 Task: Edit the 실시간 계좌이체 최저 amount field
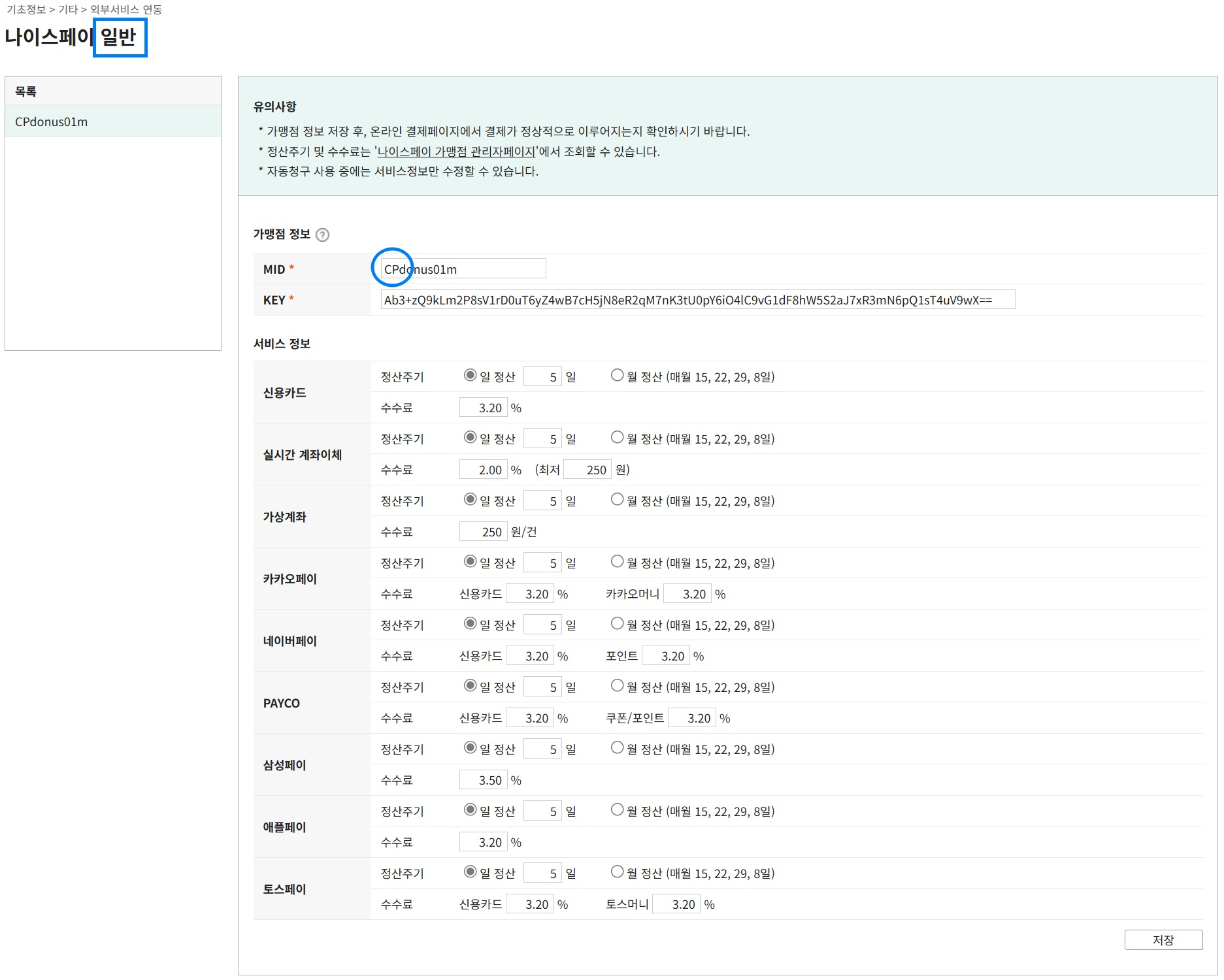point(587,470)
